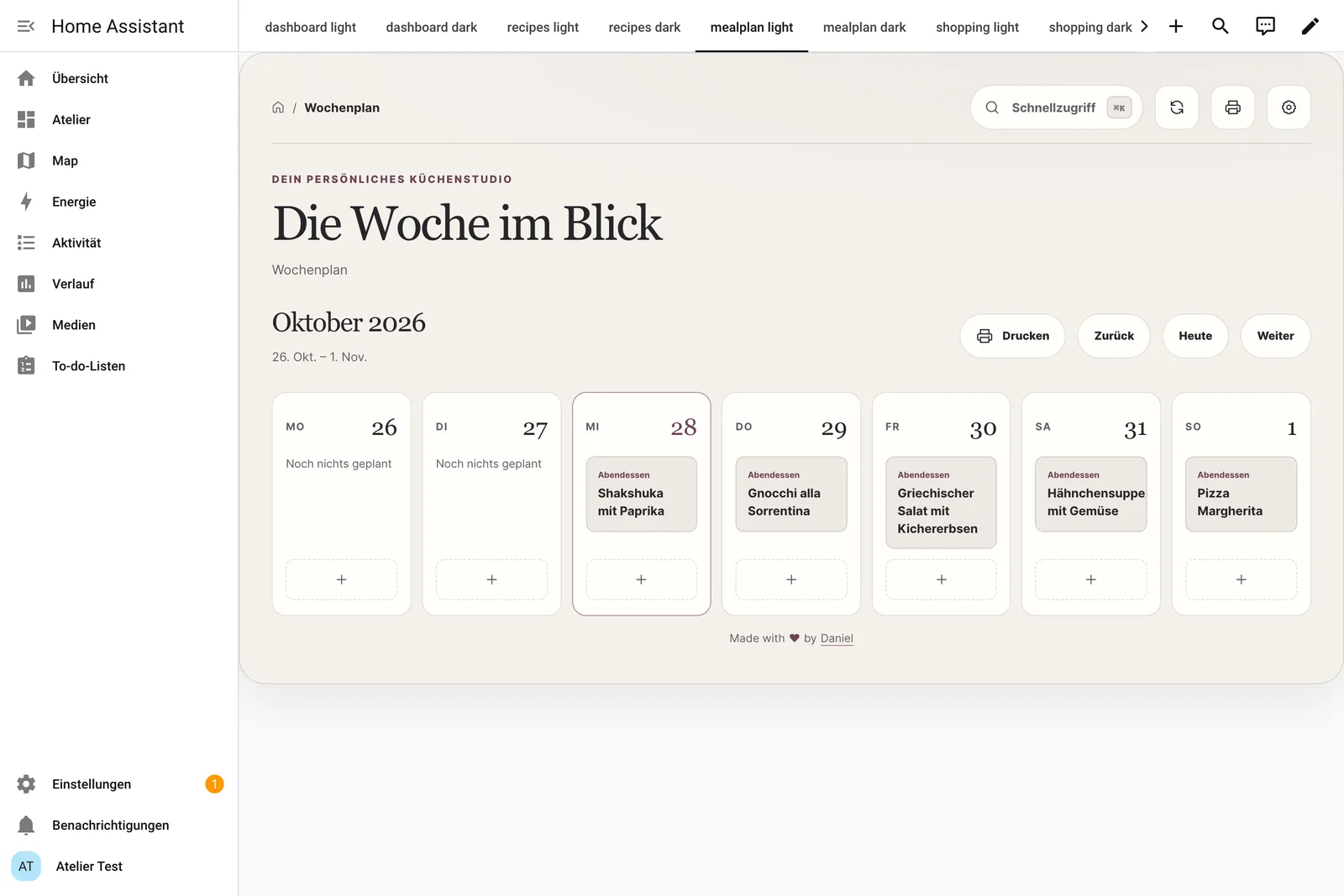Open the Energie lightning icon
Viewport: 1344px width, 896px height.
point(26,202)
